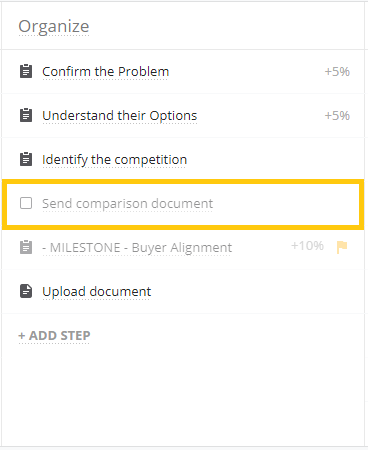368x450 pixels.
Task: Click the + ADD STEP button
Action: point(54,336)
